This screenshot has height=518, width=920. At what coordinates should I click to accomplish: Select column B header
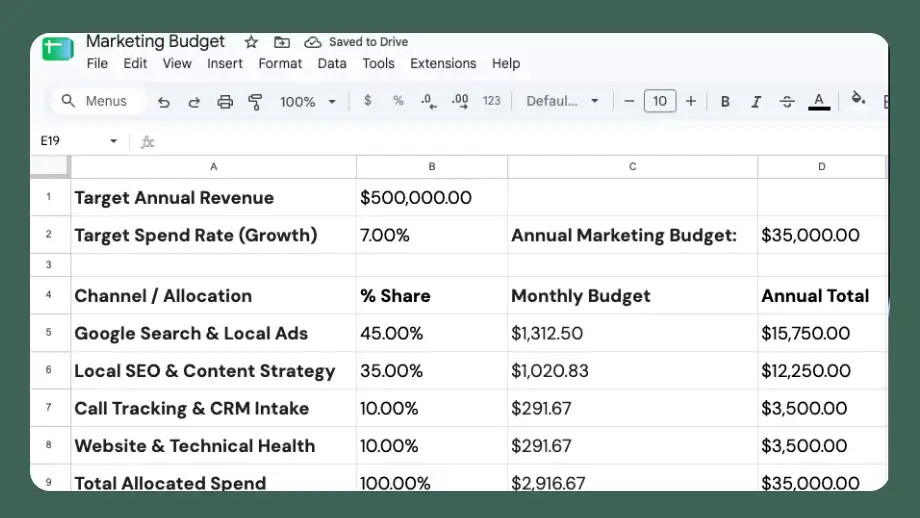click(x=432, y=167)
